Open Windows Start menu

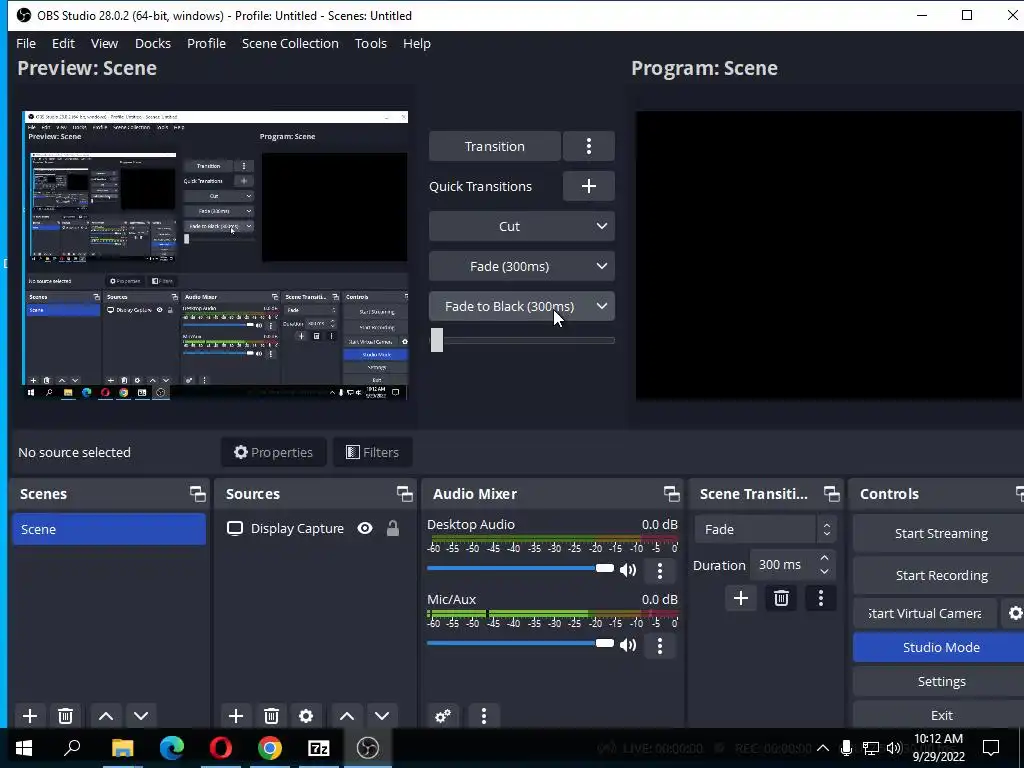point(24,748)
